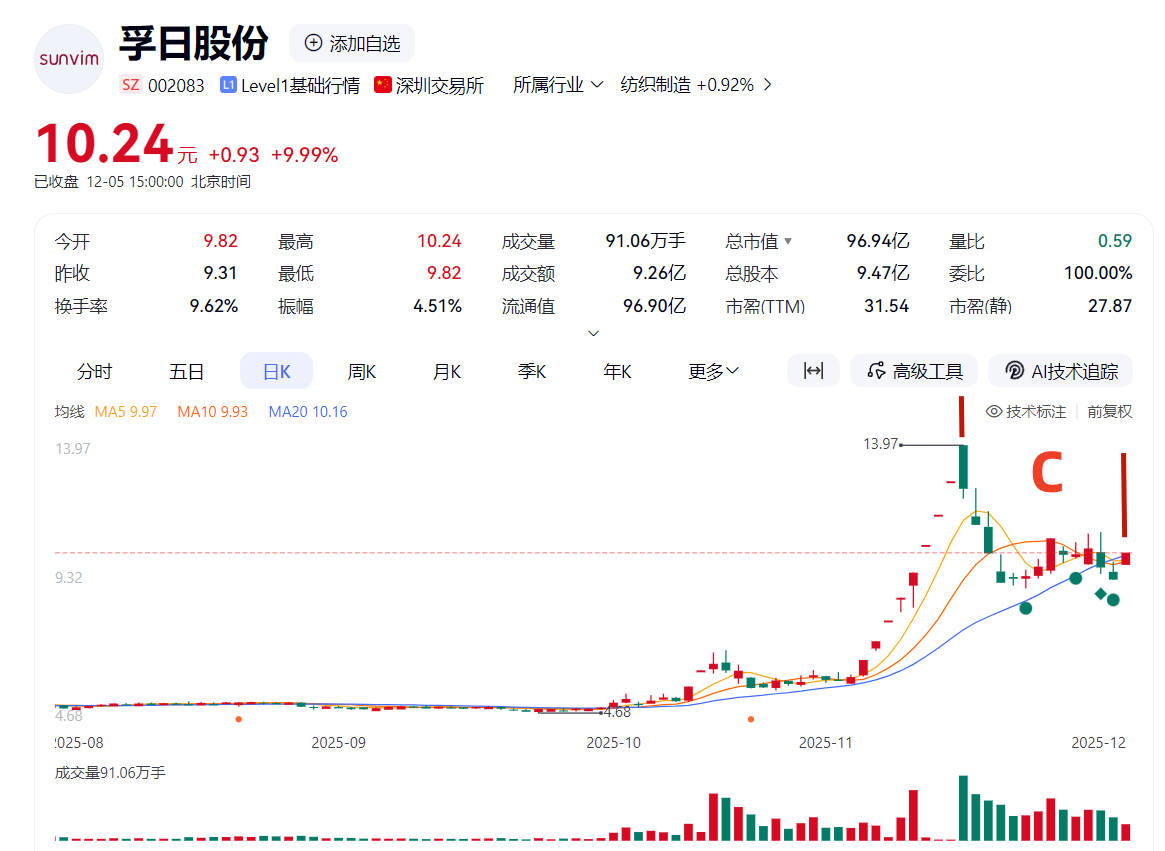Click the MA10 9.93 legend
This screenshot has height=851, width=1165.
pyautogui.click(x=212, y=412)
